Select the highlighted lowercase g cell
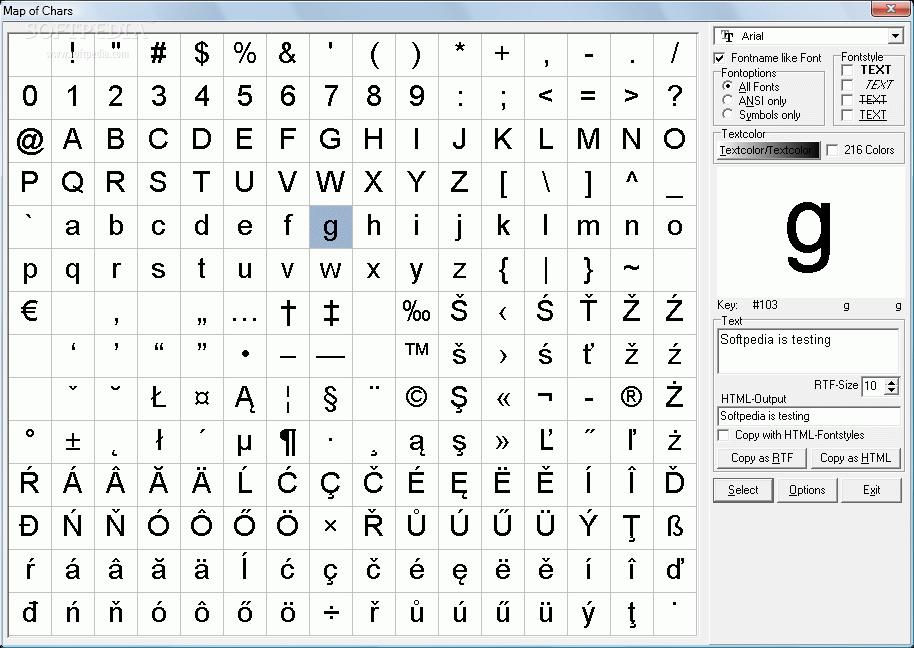 [331, 227]
